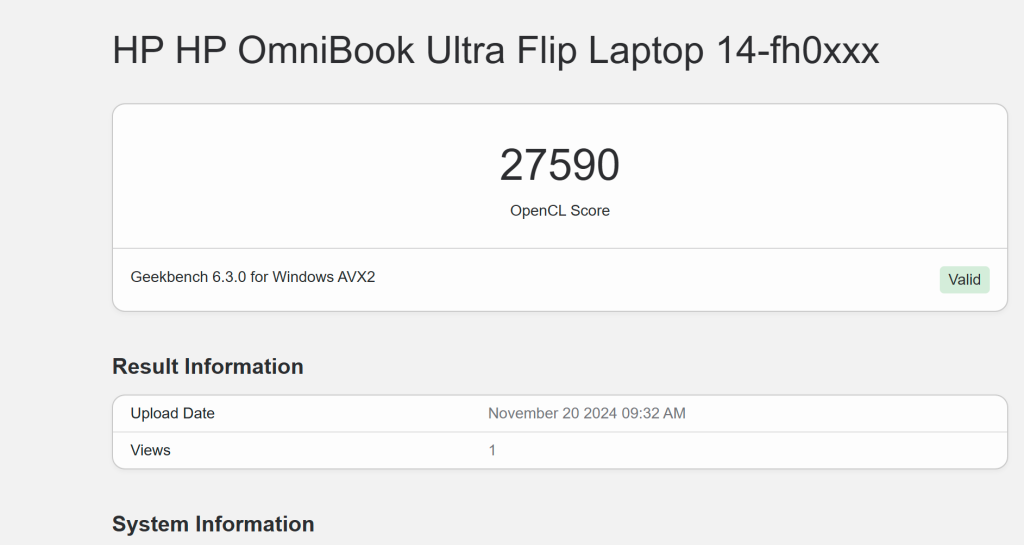Click the word Ultra in page title
The height and width of the screenshot is (545, 1024).
(x=466, y=50)
